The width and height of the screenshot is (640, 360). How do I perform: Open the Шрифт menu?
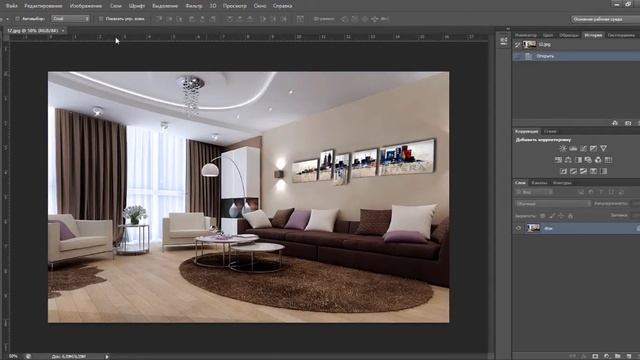[x=137, y=6]
